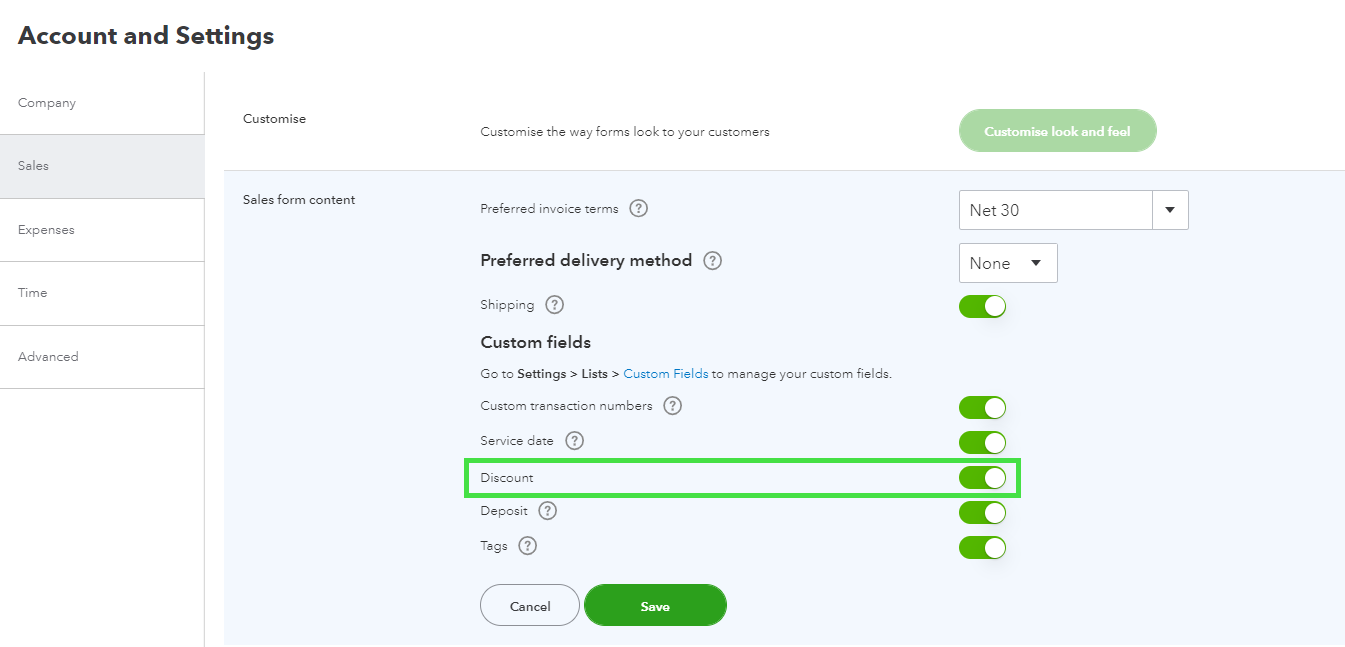Disable the Tags toggle
This screenshot has width=1345, height=647.
[982, 548]
